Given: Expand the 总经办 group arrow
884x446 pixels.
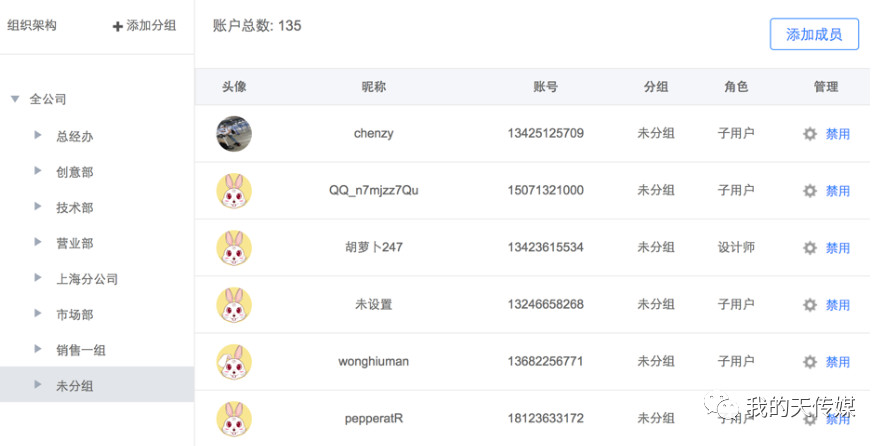Looking at the screenshot, I should click(38, 135).
